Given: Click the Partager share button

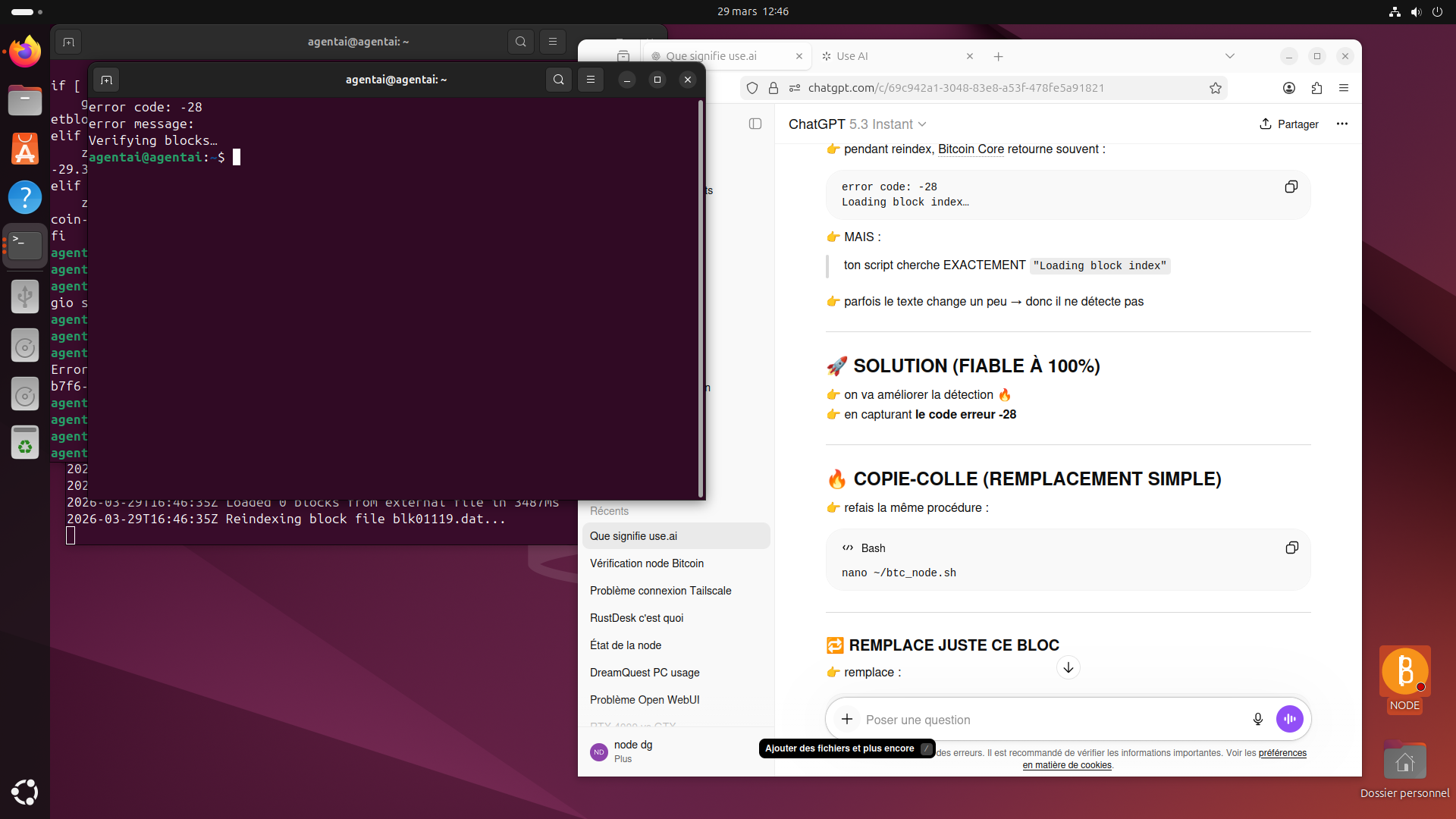Looking at the screenshot, I should [1289, 124].
